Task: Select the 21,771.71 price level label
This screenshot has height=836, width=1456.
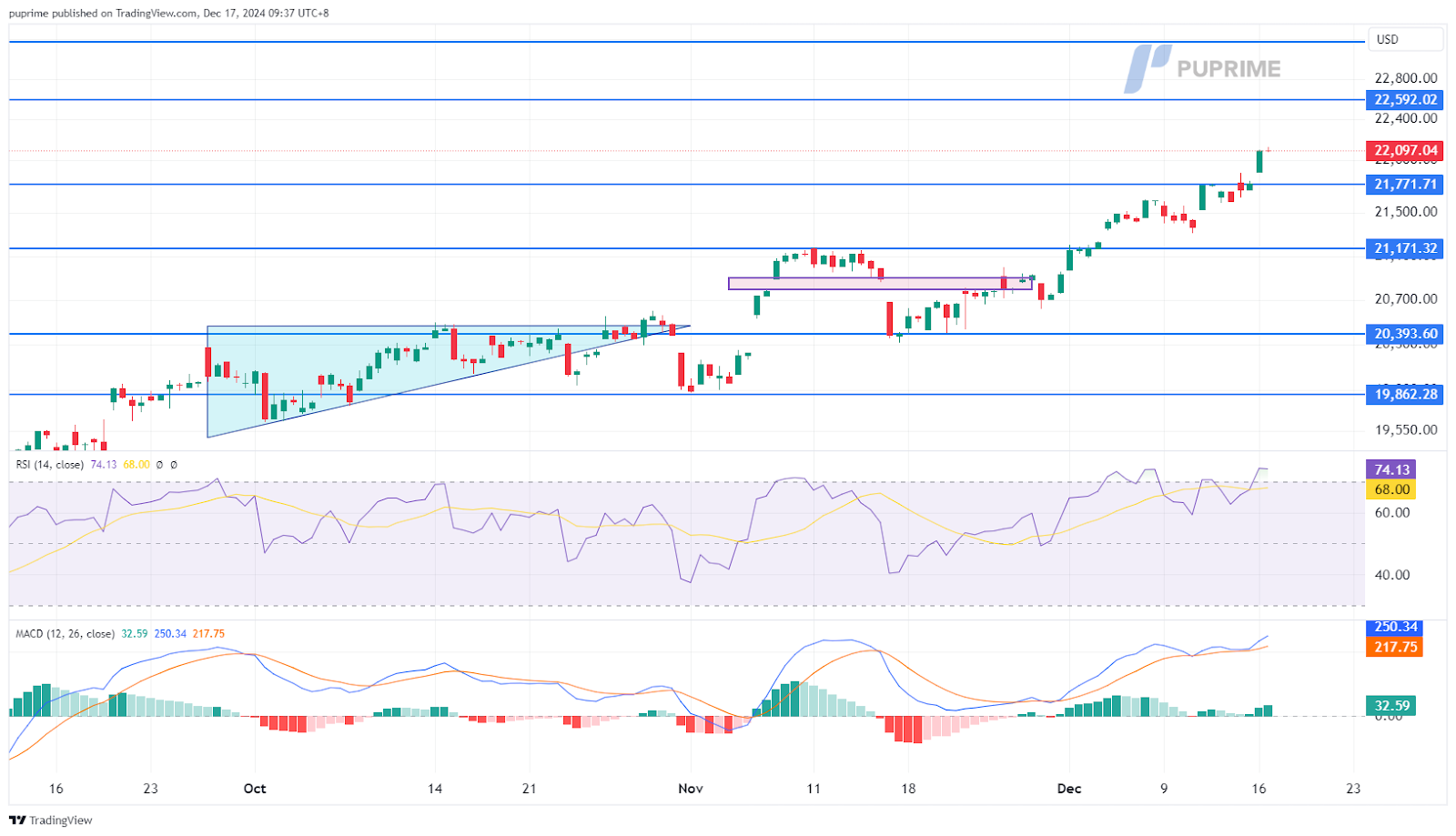Action: (x=1405, y=185)
